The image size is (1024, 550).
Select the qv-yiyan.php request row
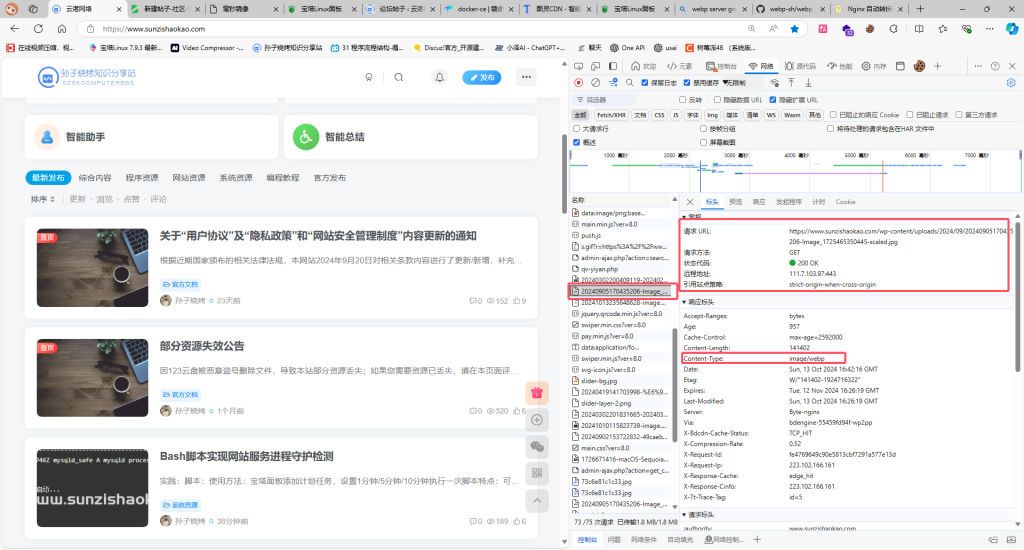(x=622, y=269)
